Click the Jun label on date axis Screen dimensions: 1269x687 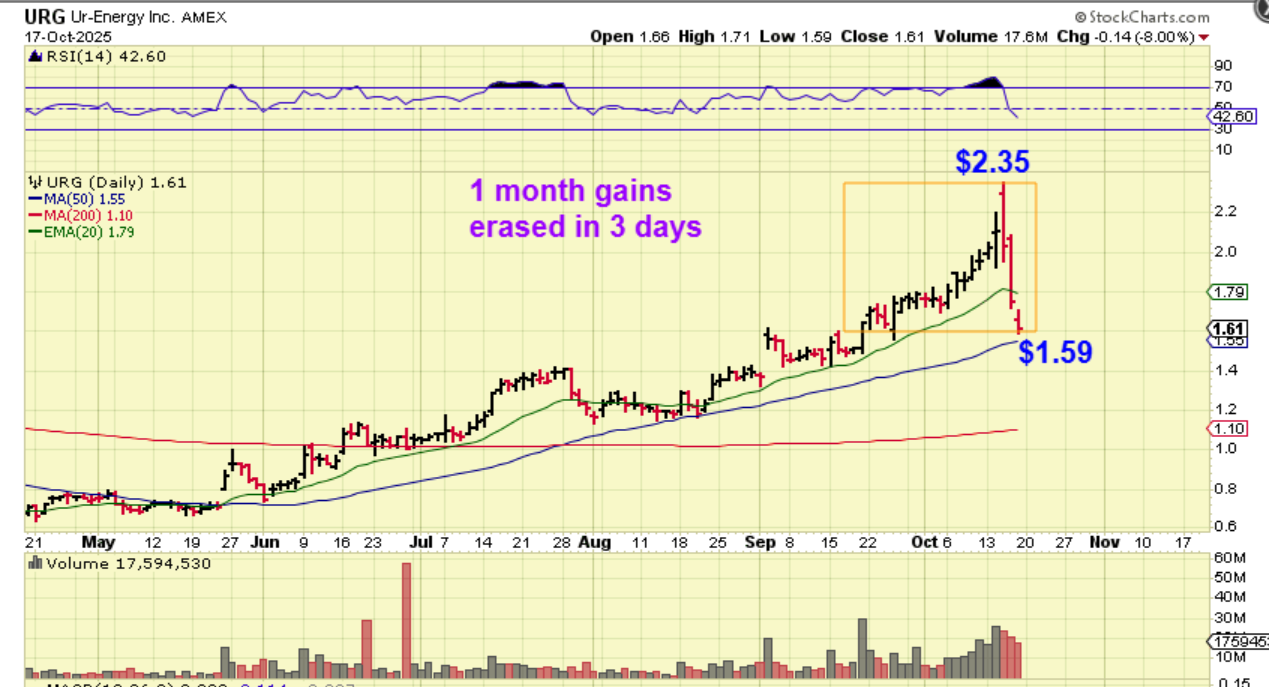[265, 541]
